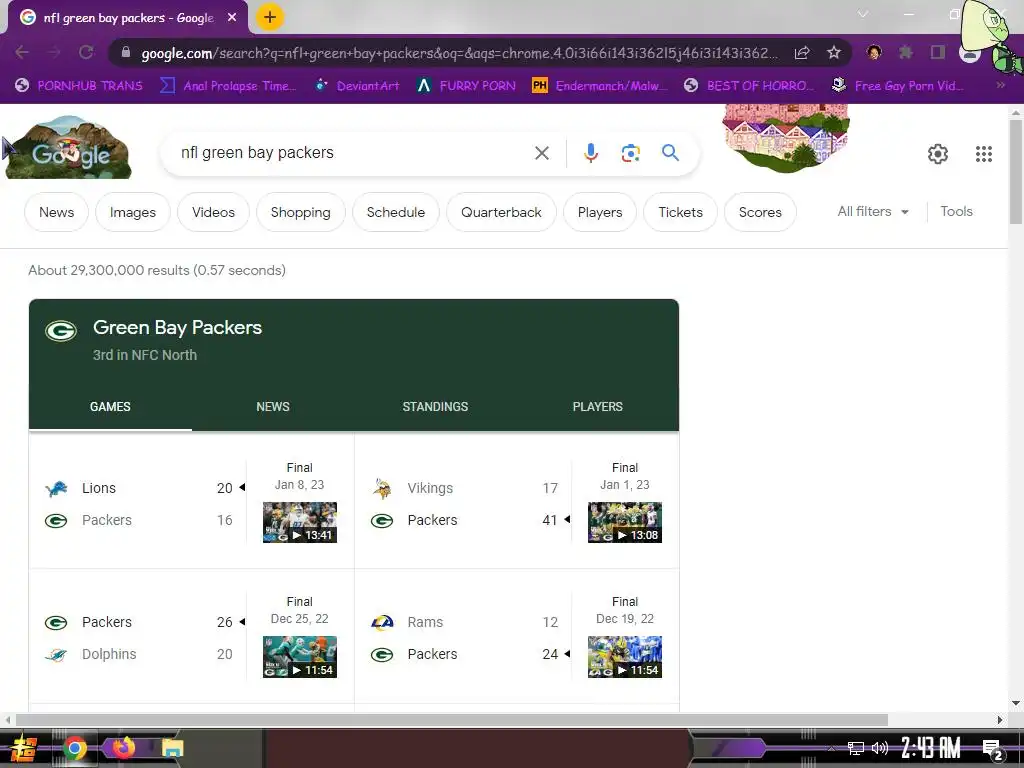Reload the current page

pyautogui.click(x=86, y=52)
